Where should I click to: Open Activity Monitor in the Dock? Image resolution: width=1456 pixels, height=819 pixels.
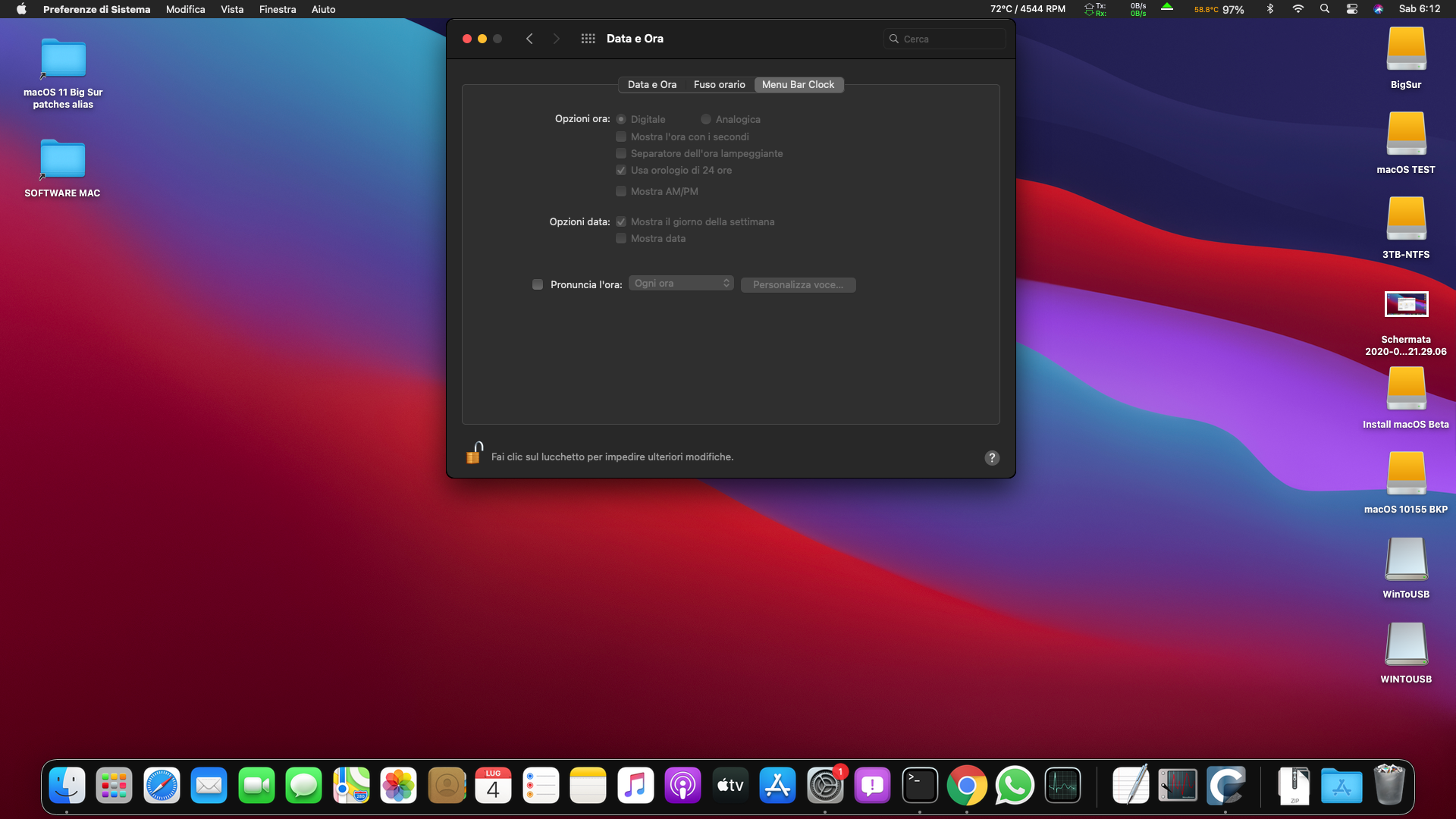coord(1062,786)
